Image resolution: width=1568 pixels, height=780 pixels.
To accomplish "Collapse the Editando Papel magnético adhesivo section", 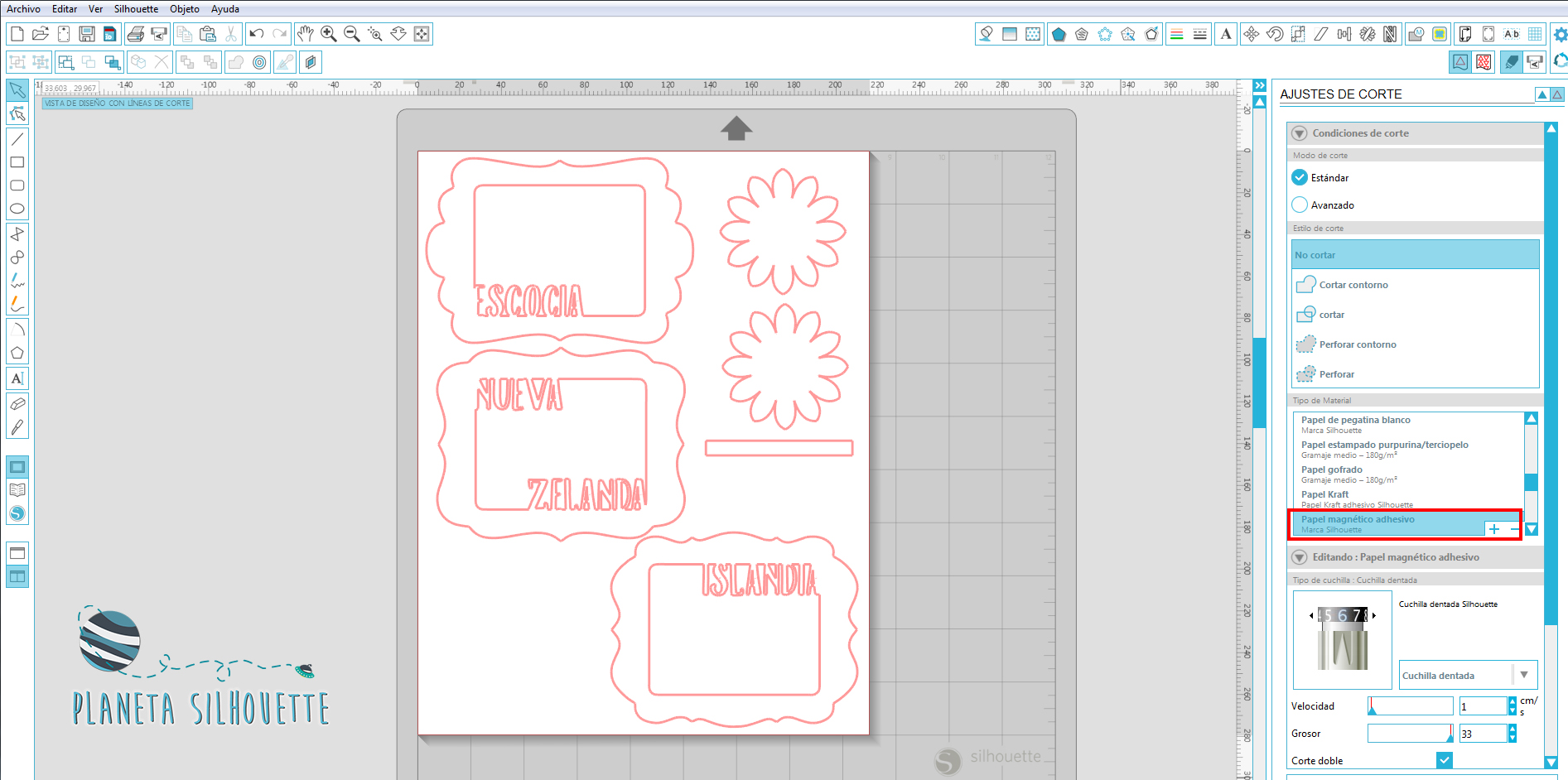I will [1300, 557].
